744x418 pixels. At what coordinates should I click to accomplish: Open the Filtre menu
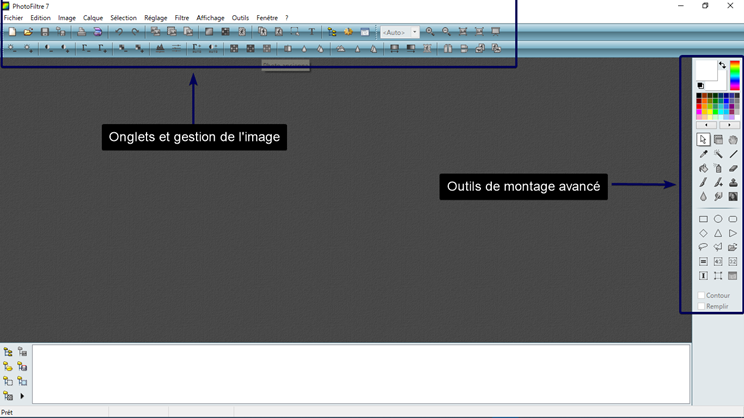coord(181,18)
